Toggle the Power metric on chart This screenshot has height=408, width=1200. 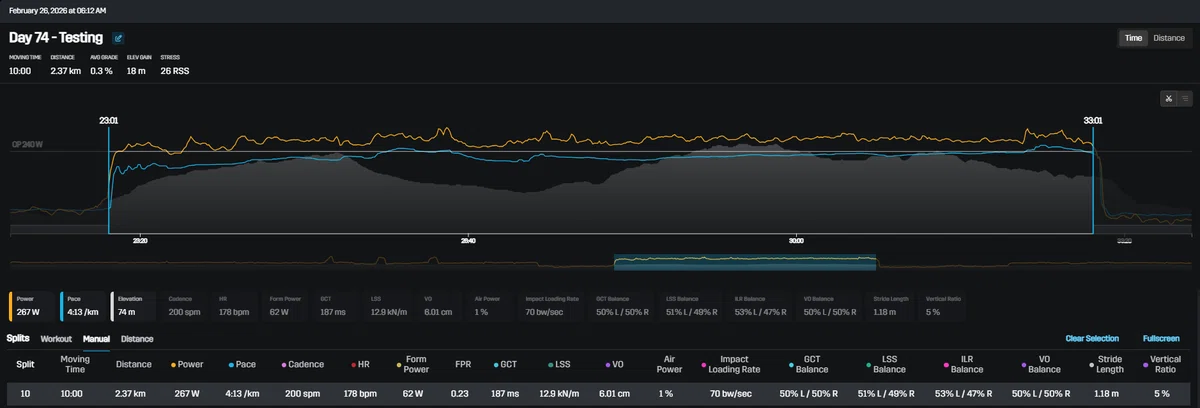(32, 306)
